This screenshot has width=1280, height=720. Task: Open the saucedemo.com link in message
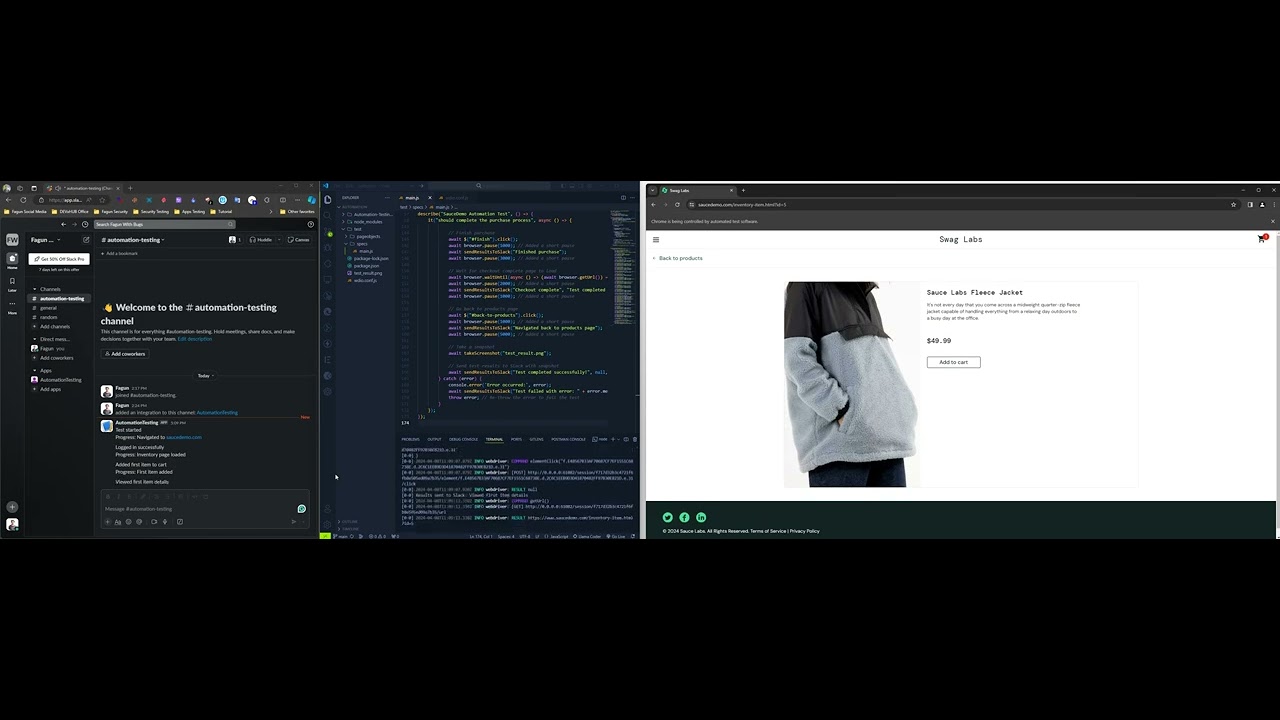click(184, 437)
